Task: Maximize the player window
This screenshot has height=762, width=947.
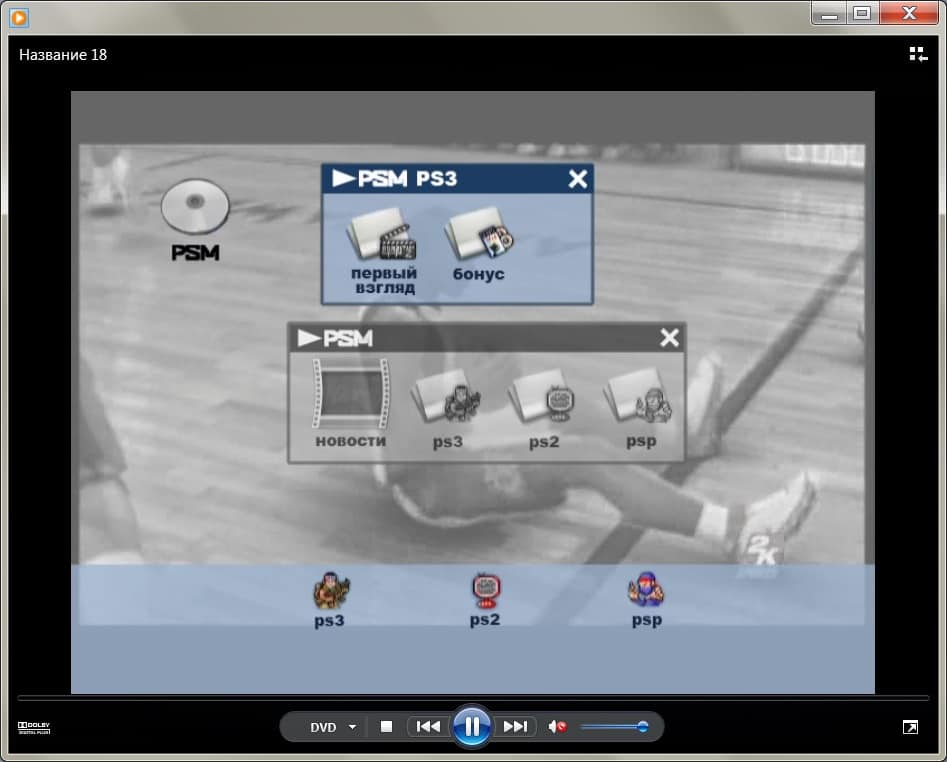Action: click(862, 13)
